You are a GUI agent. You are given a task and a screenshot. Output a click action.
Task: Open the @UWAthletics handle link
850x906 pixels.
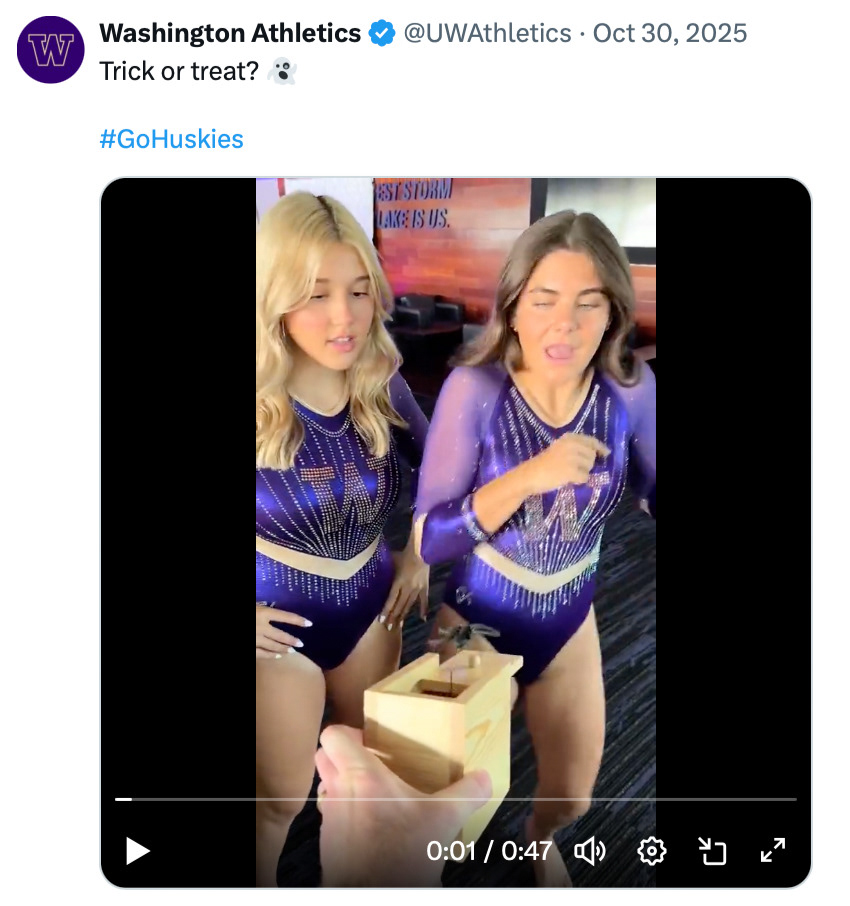(x=487, y=34)
